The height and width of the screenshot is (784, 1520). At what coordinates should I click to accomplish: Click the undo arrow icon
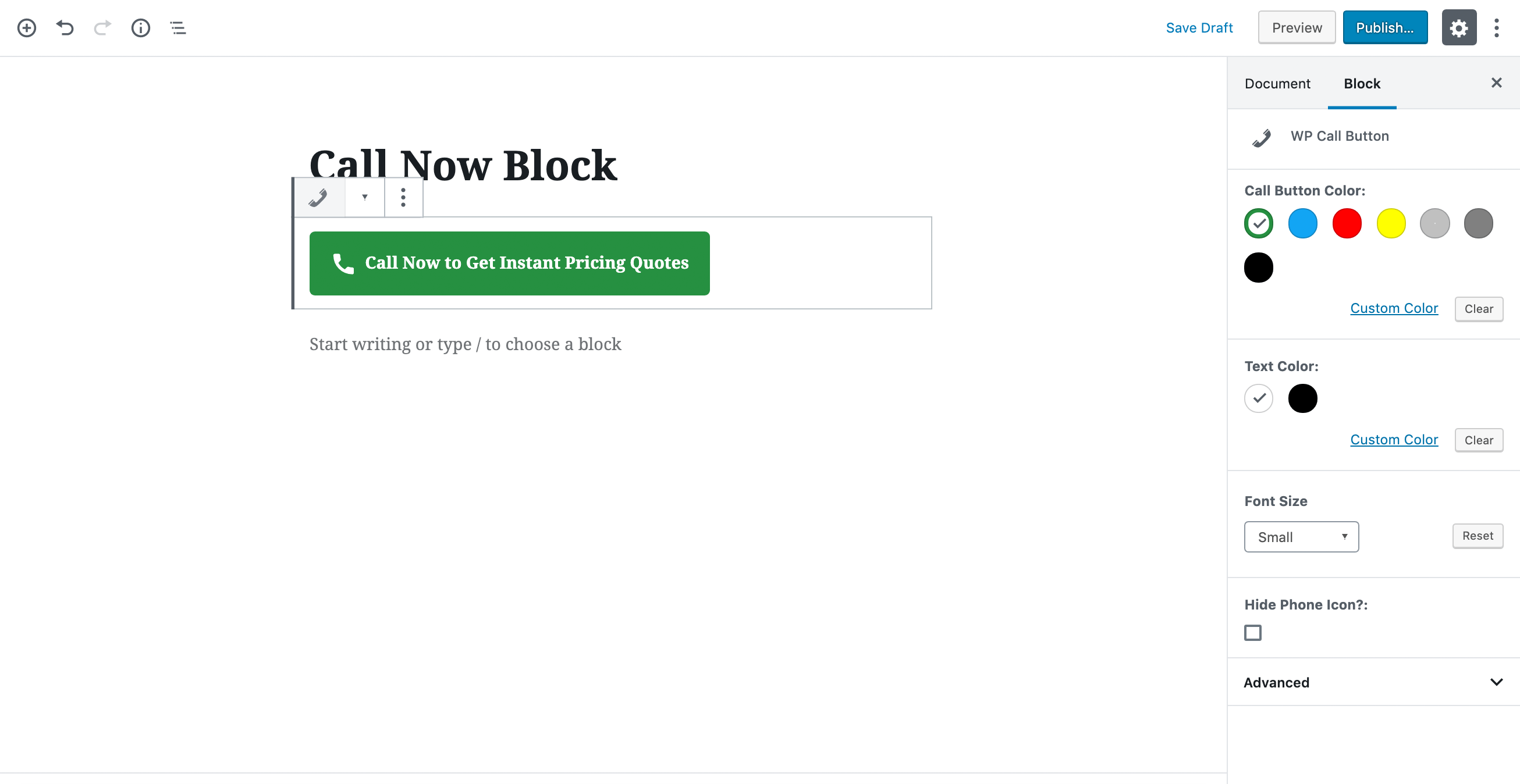click(65, 27)
